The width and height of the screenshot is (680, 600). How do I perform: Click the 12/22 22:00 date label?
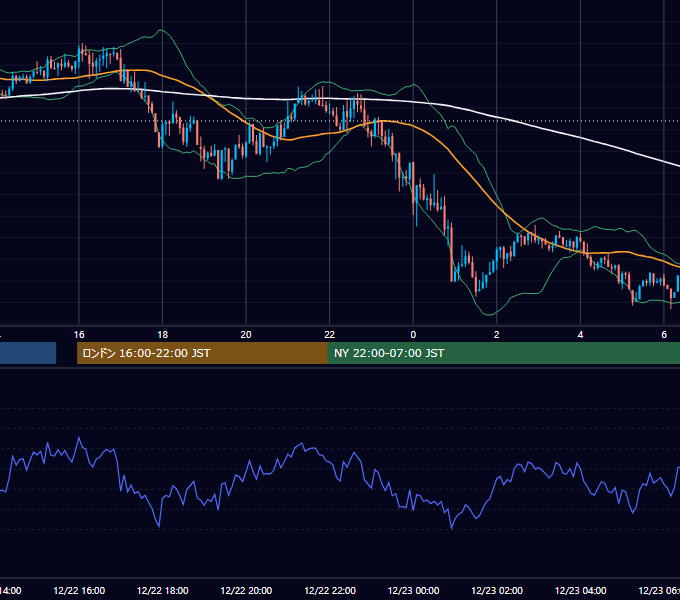(x=330, y=590)
